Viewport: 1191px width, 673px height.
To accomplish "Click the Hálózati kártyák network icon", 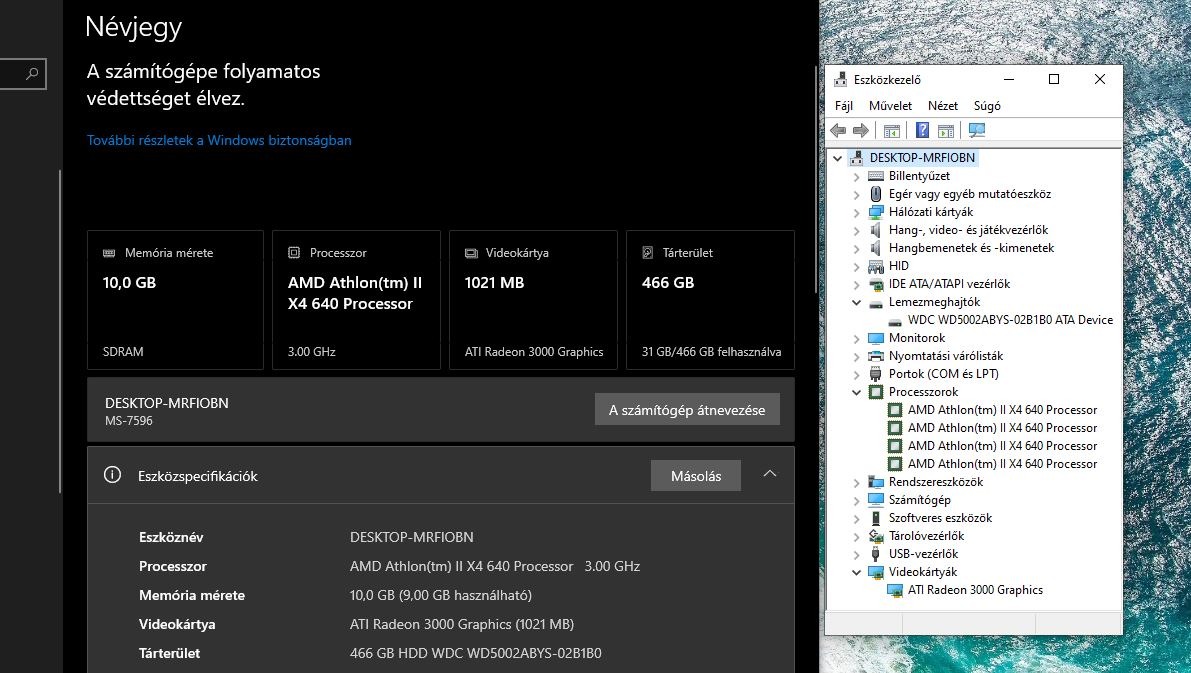I will (x=876, y=212).
